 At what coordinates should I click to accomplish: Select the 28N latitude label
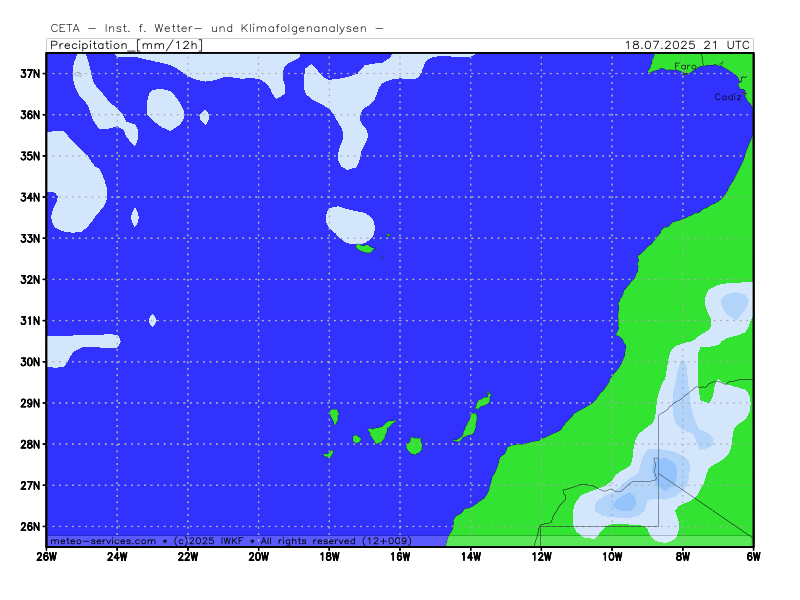(x=30, y=444)
